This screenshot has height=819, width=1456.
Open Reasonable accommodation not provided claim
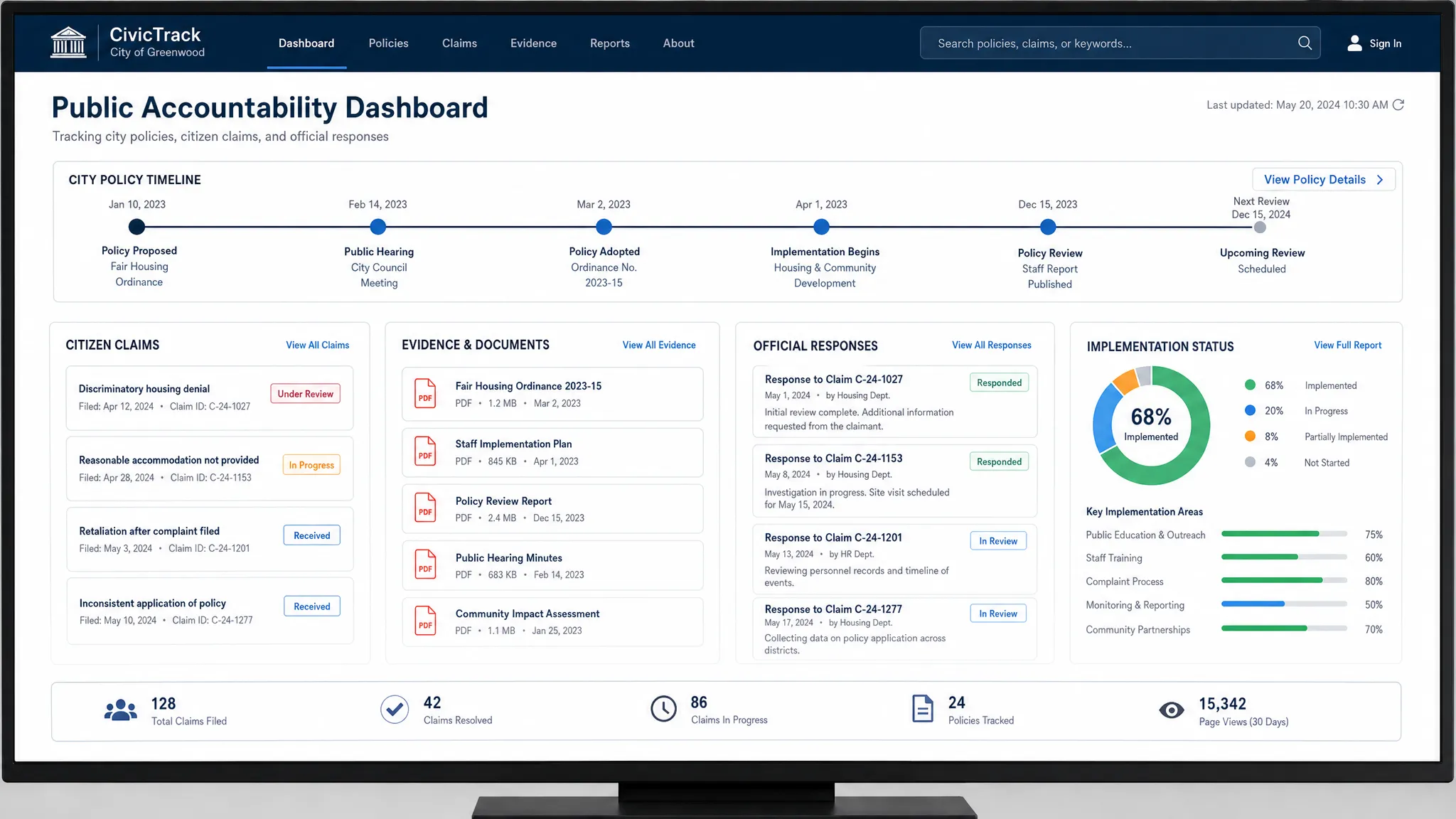click(209, 469)
